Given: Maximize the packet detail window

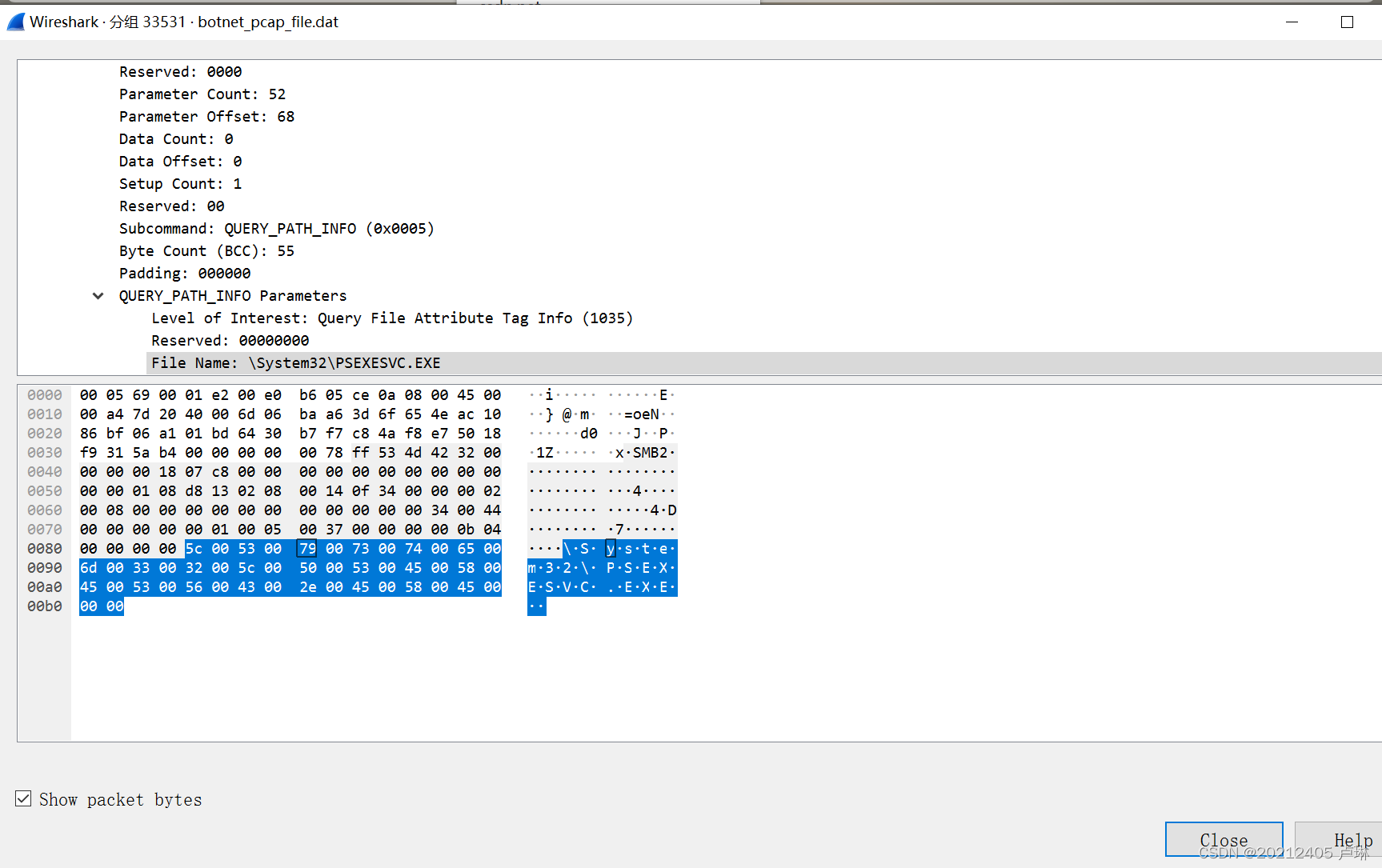Looking at the screenshot, I should pyautogui.click(x=1347, y=22).
